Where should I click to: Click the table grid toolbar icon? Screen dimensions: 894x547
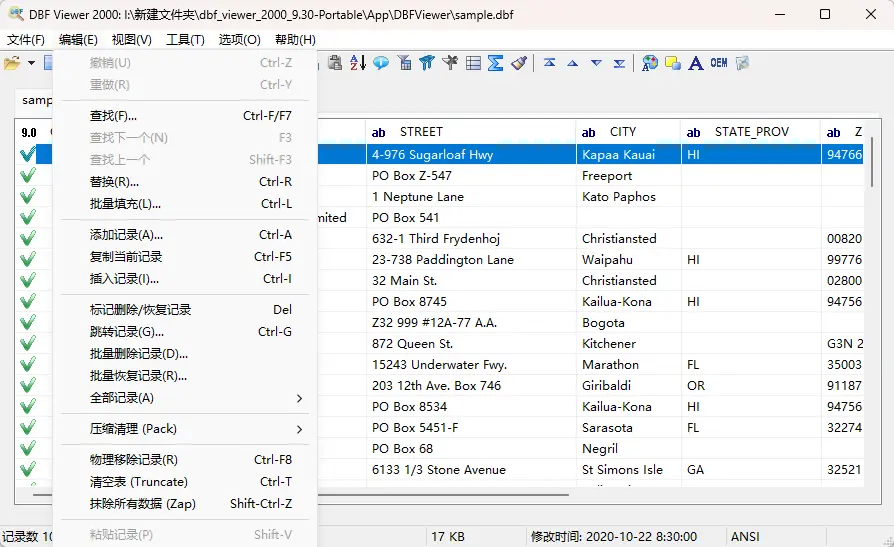click(x=473, y=63)
